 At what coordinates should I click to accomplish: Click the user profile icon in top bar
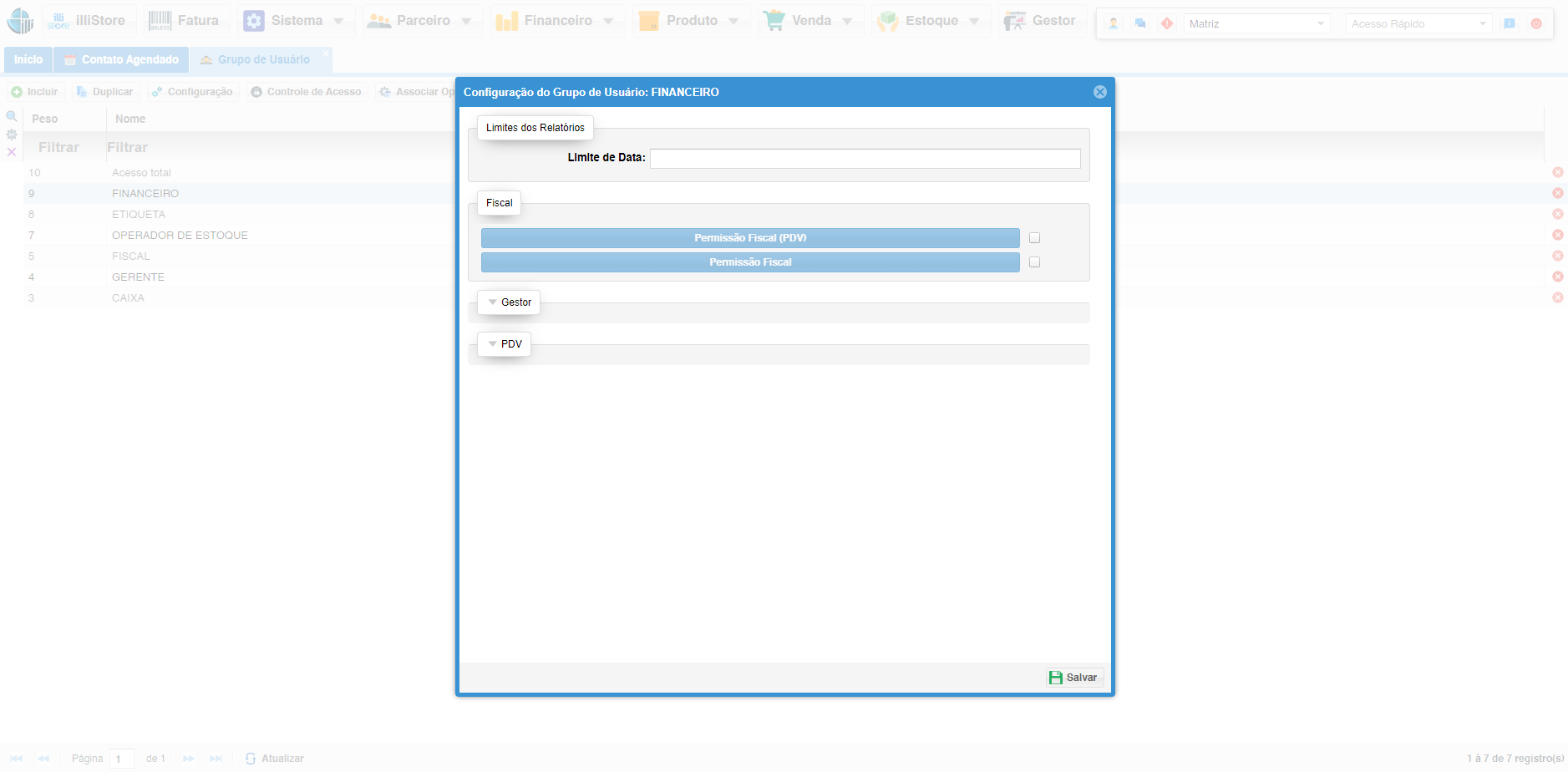(1114, 23)
